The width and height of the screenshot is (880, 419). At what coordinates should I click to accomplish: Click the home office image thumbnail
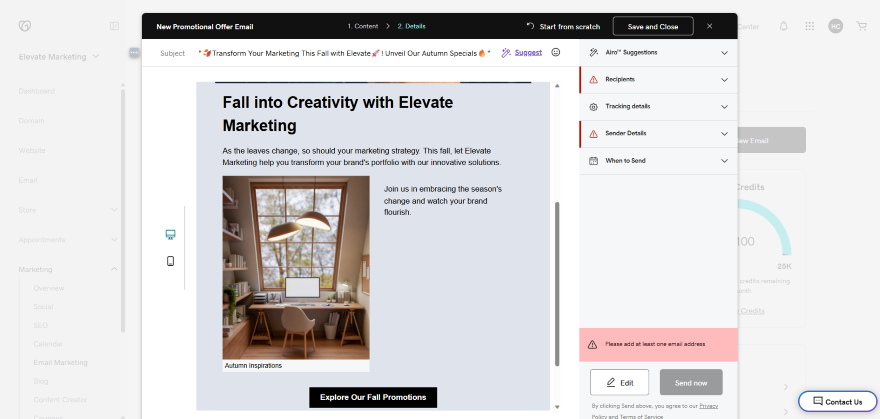click(x=296, y=268)
